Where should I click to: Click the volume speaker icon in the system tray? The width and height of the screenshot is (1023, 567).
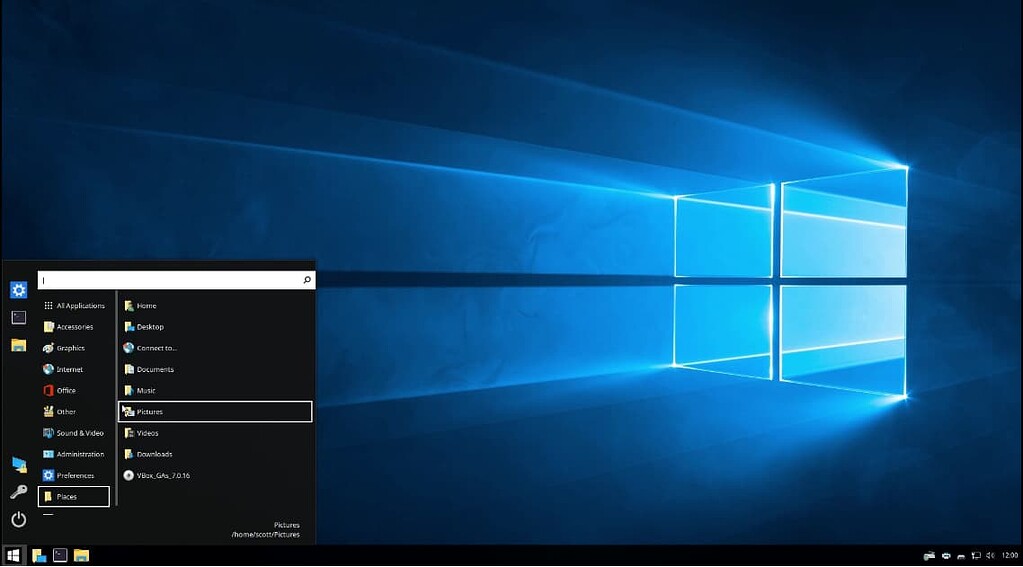coord(990,555)
